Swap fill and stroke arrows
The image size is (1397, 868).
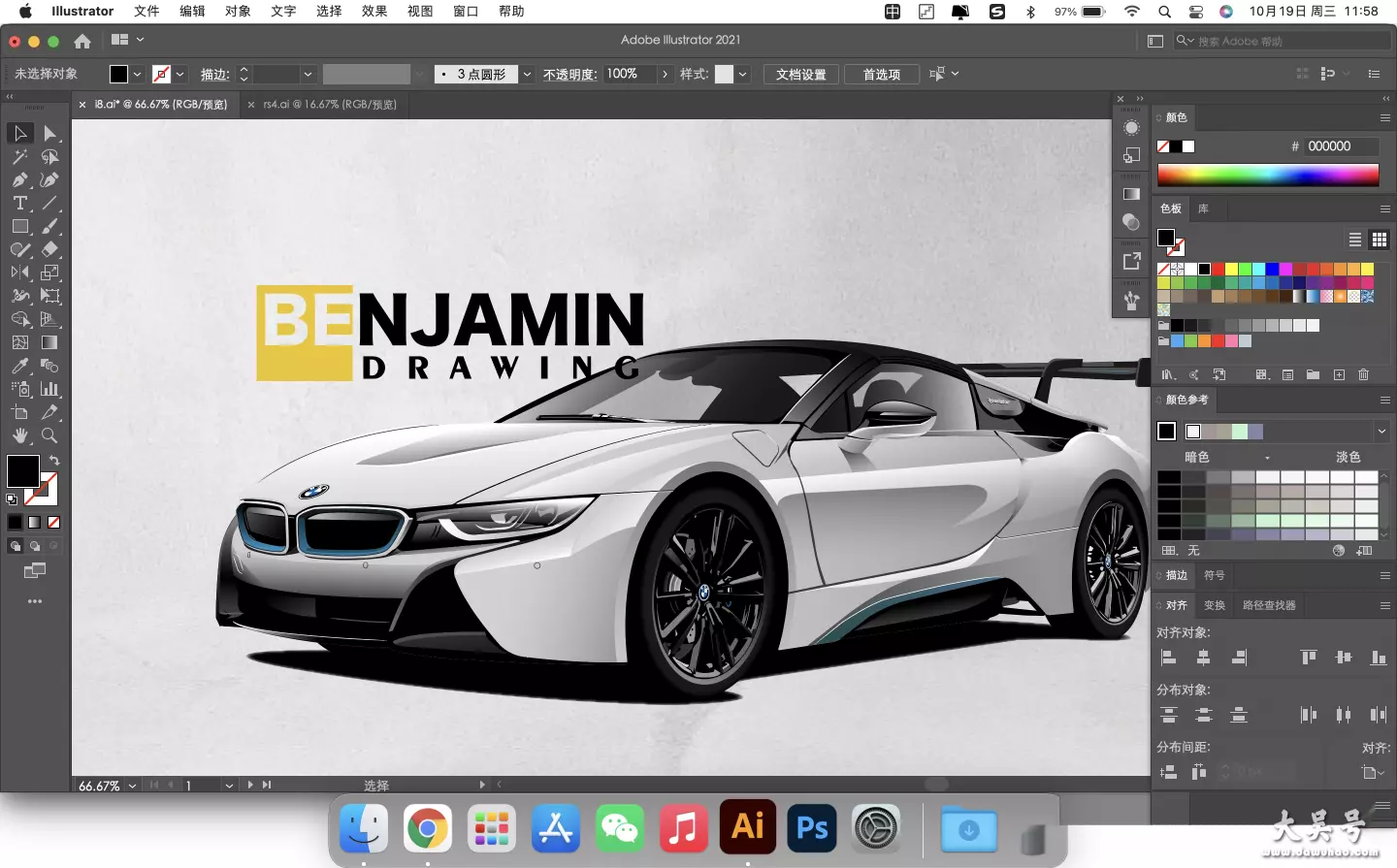pos(54,461)
